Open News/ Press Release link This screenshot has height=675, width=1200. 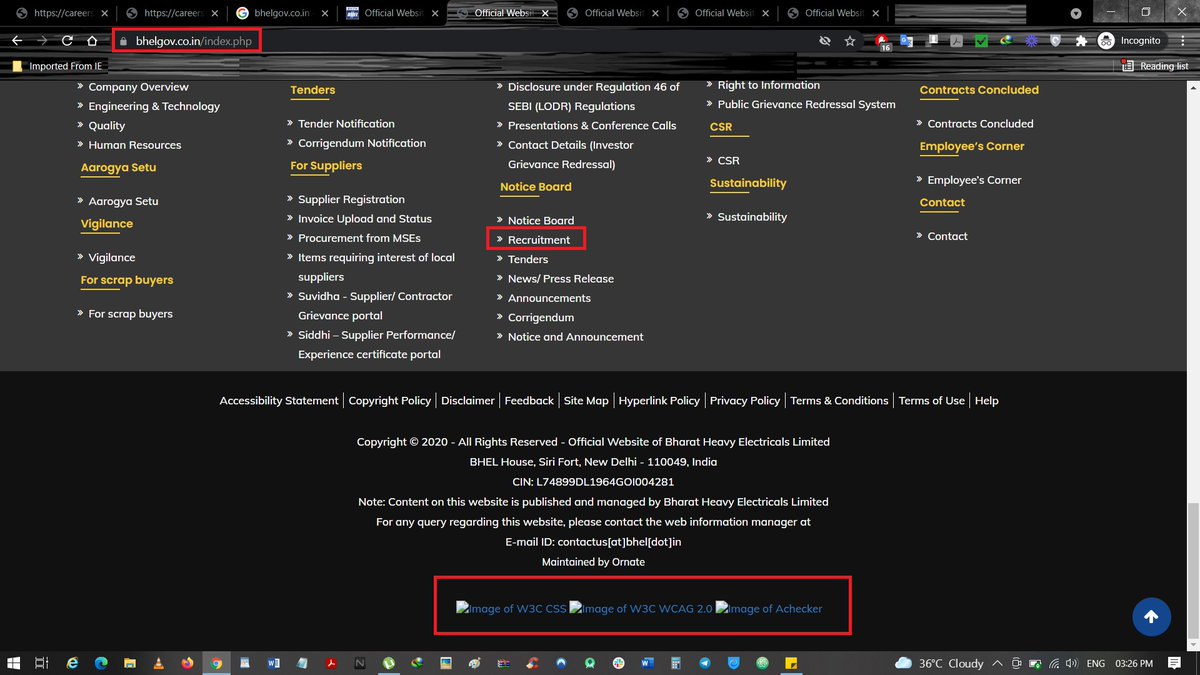[x=561, y=279]
